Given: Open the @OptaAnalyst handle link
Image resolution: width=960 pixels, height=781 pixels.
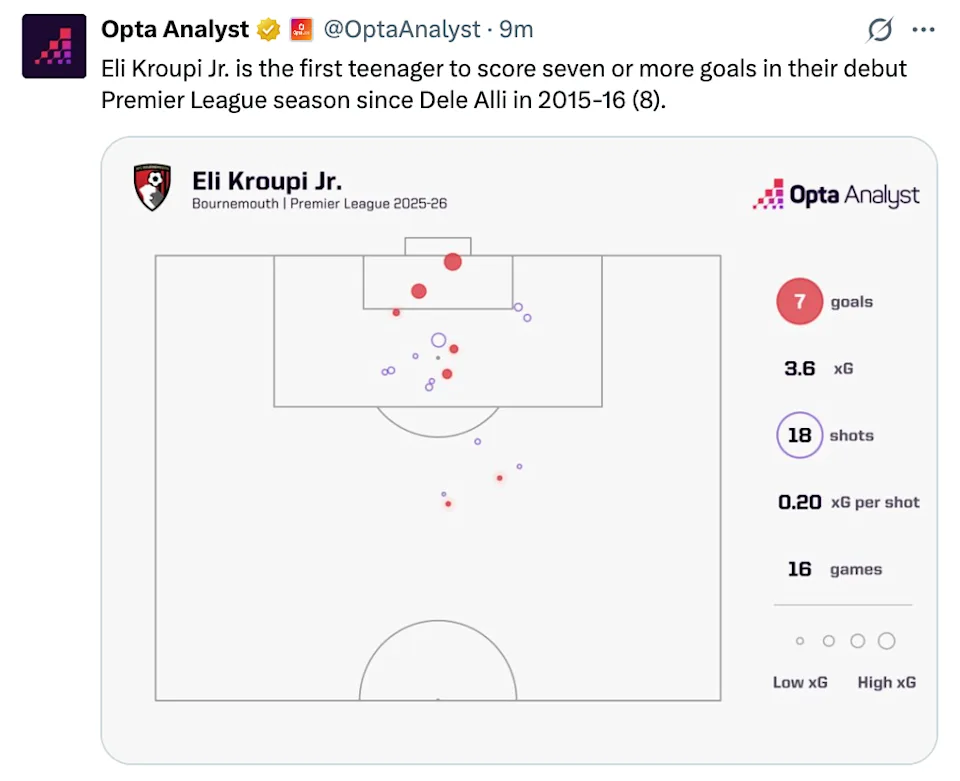Looking at the screenshot, I should pos(402,30).
